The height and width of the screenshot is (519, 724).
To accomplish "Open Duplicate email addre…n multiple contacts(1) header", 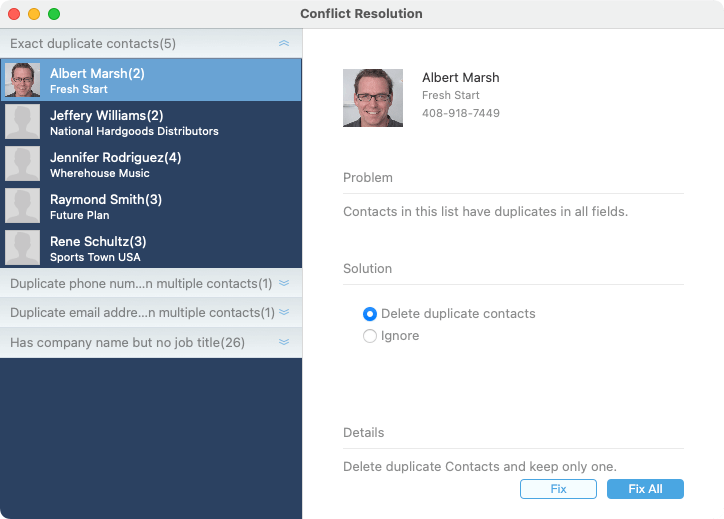I will click(x=151, y=313).
